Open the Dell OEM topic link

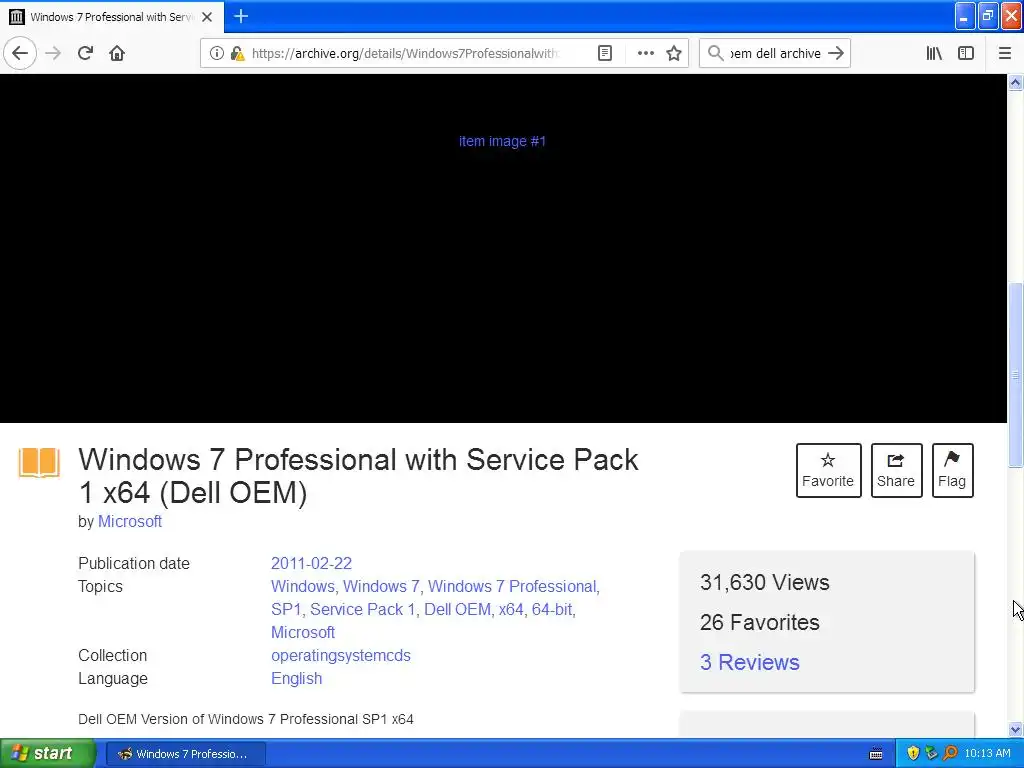[457, 609]
